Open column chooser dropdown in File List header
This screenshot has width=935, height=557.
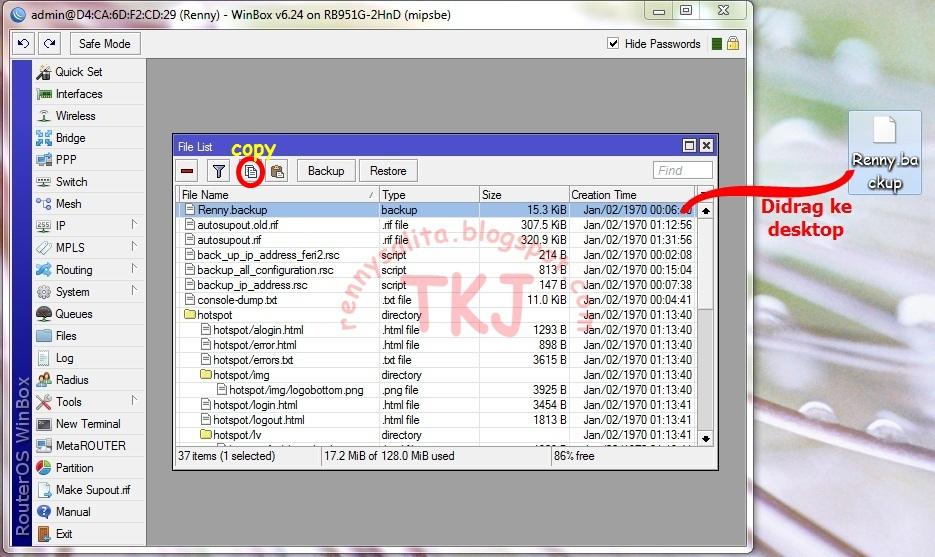[x=705, y=194]
